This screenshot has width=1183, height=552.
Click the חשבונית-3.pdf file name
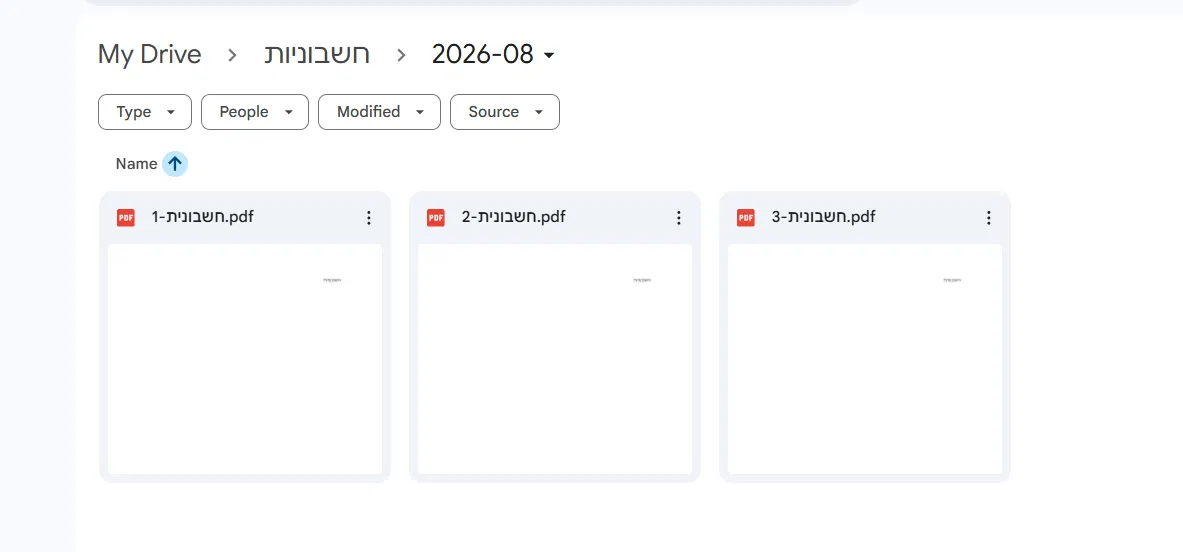(x=824, y=217)
